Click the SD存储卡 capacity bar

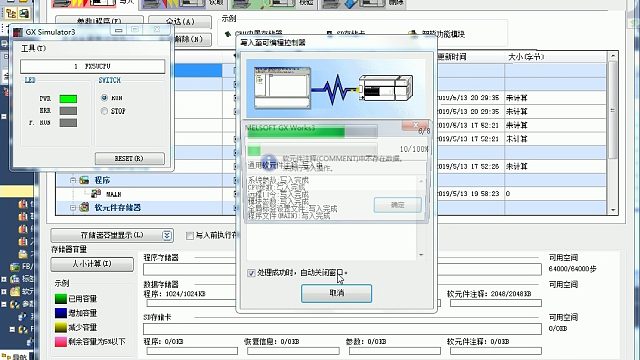tap(342, 329)
